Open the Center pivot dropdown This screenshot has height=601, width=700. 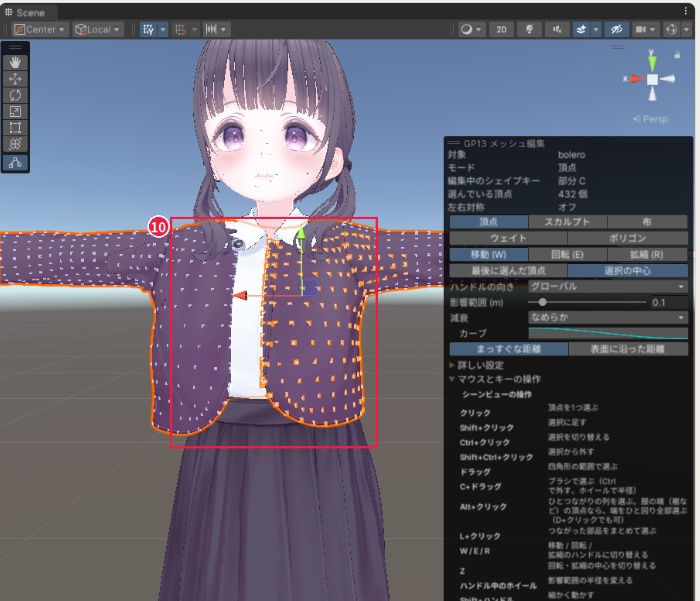tap(40, 29)
